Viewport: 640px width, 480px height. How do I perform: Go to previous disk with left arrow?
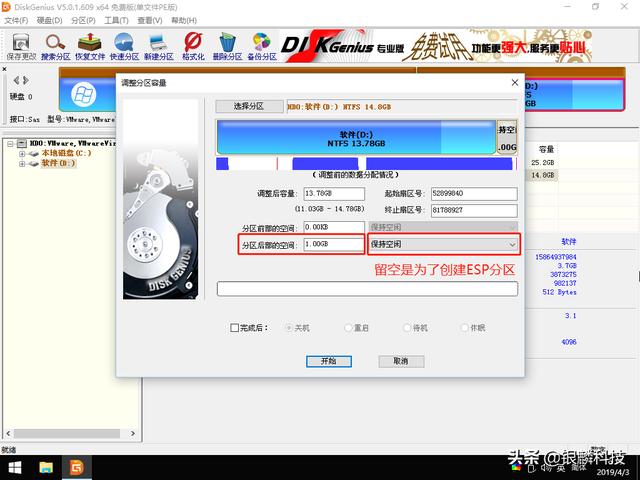point(16,80)
